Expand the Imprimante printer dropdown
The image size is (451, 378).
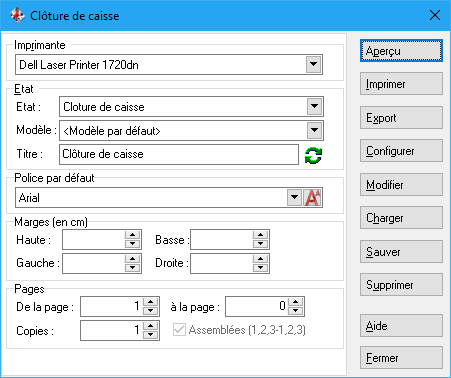pyautogui.click(x=313, y=64)
